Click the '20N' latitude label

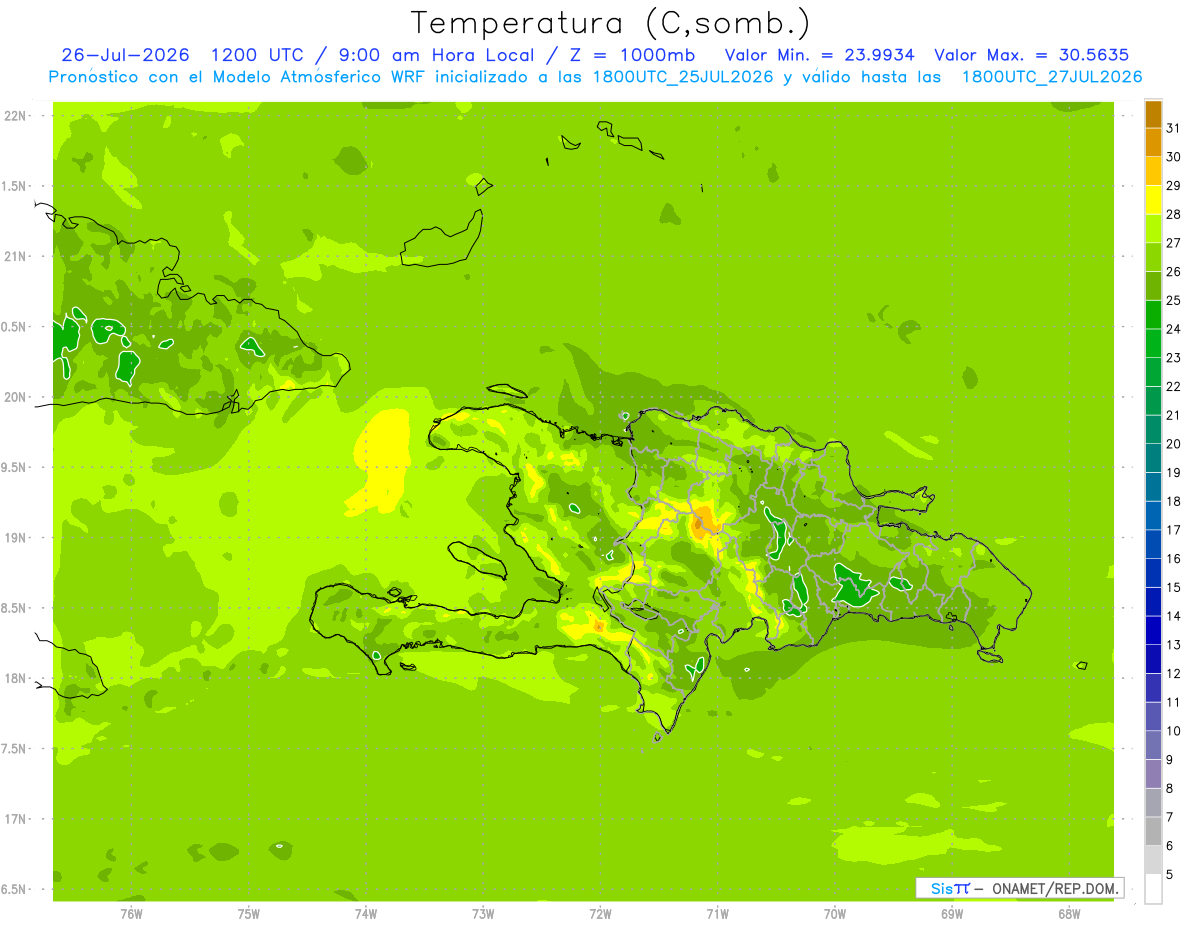pyautogui.click(x=15, y=397)
